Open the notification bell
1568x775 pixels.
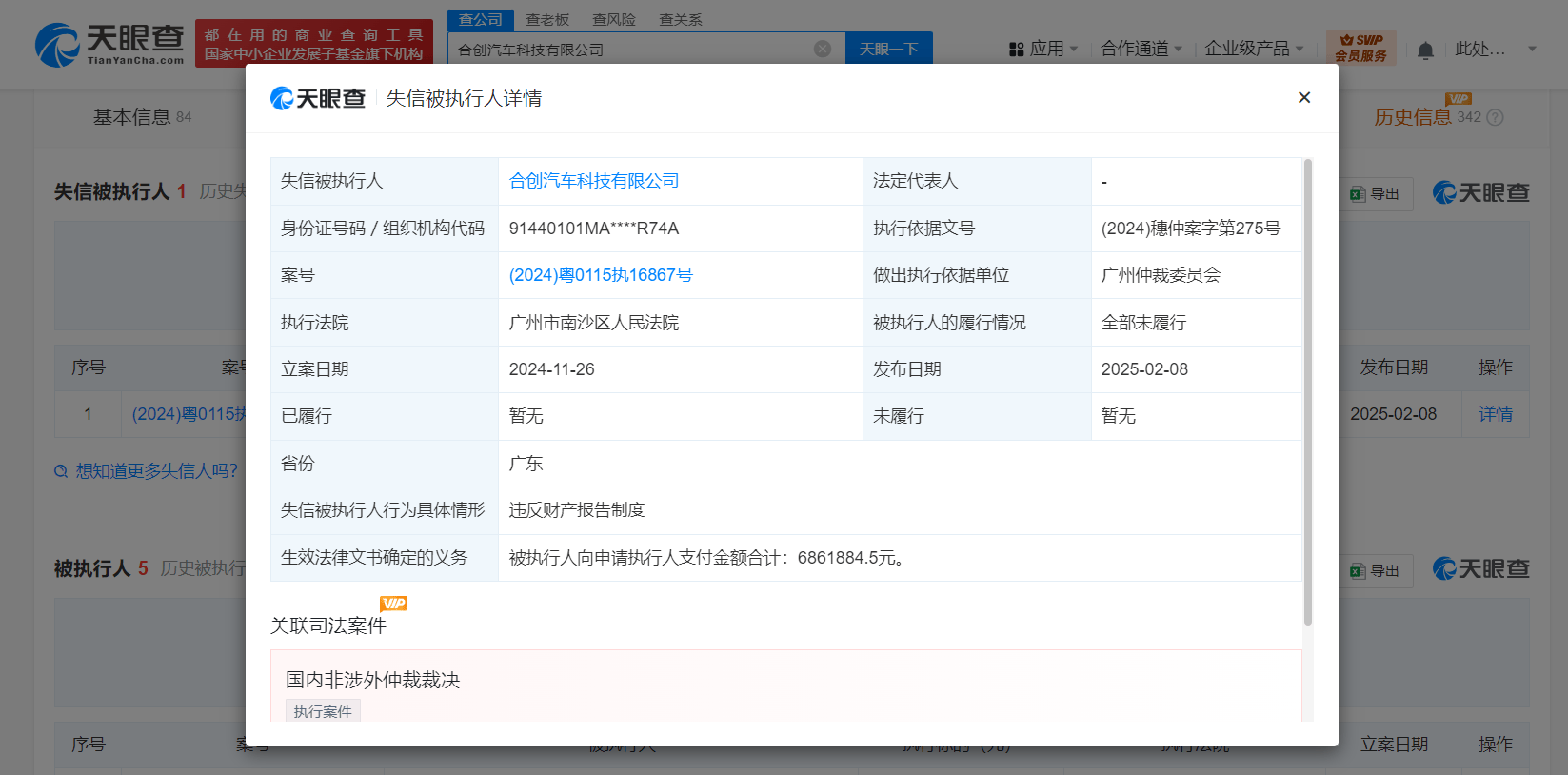click(x=1425, y=50)
